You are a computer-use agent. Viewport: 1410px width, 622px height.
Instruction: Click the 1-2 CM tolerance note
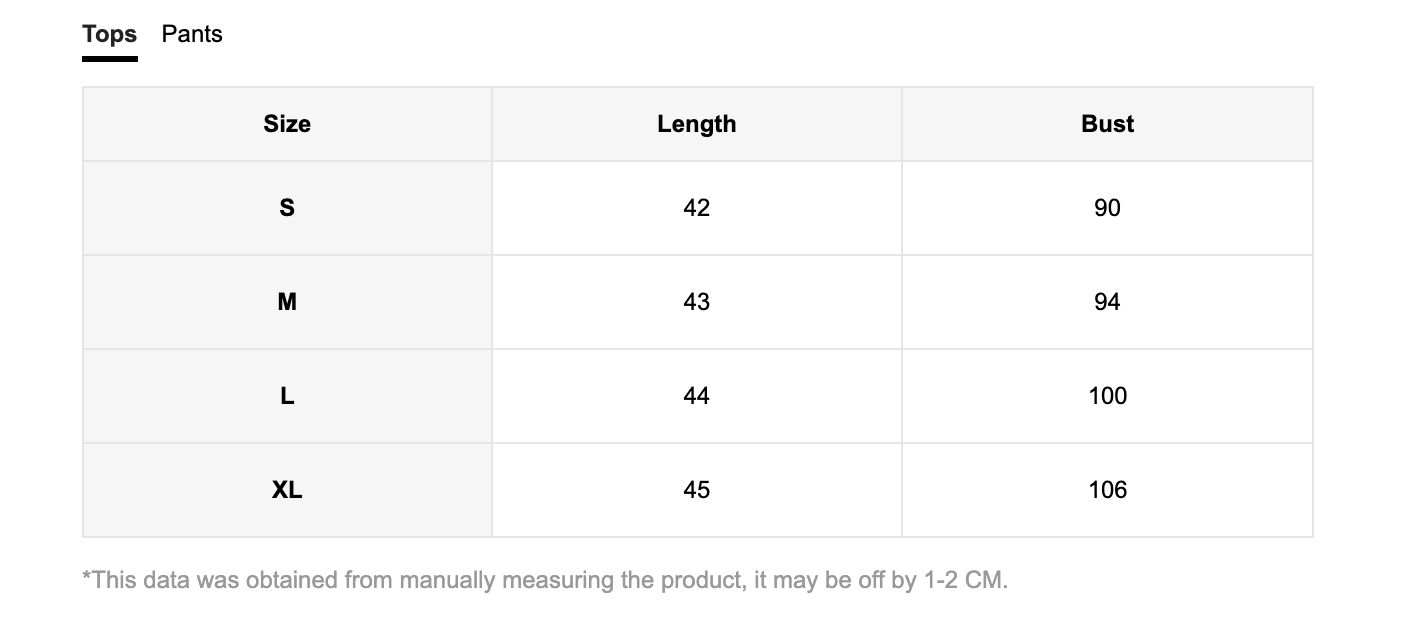(x=964, y=580)
